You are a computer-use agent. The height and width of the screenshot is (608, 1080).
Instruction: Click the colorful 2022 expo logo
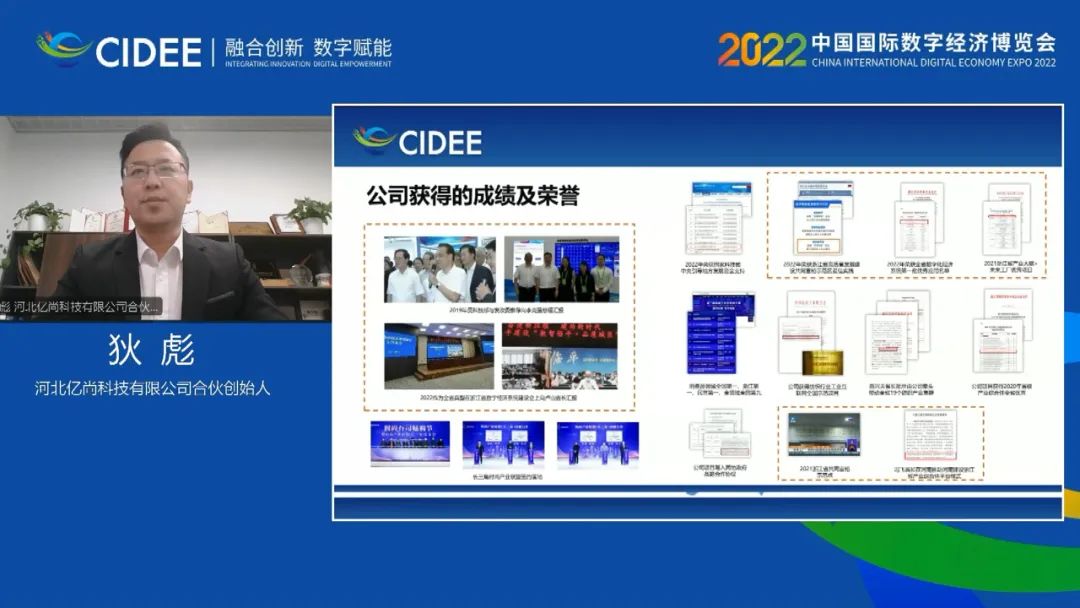761,48
